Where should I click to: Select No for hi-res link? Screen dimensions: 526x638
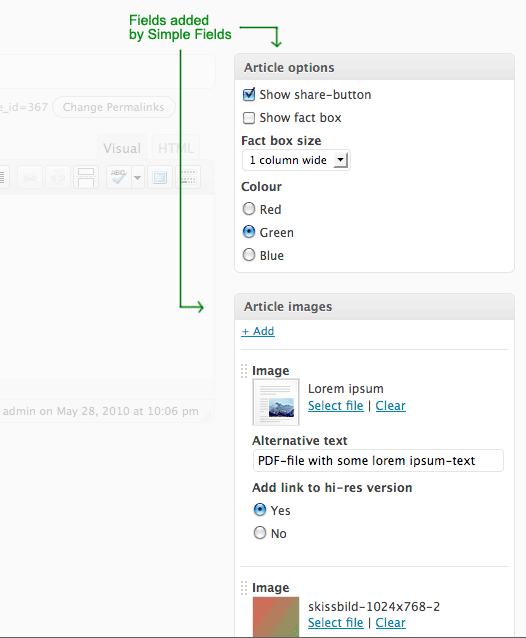(260, 533)
